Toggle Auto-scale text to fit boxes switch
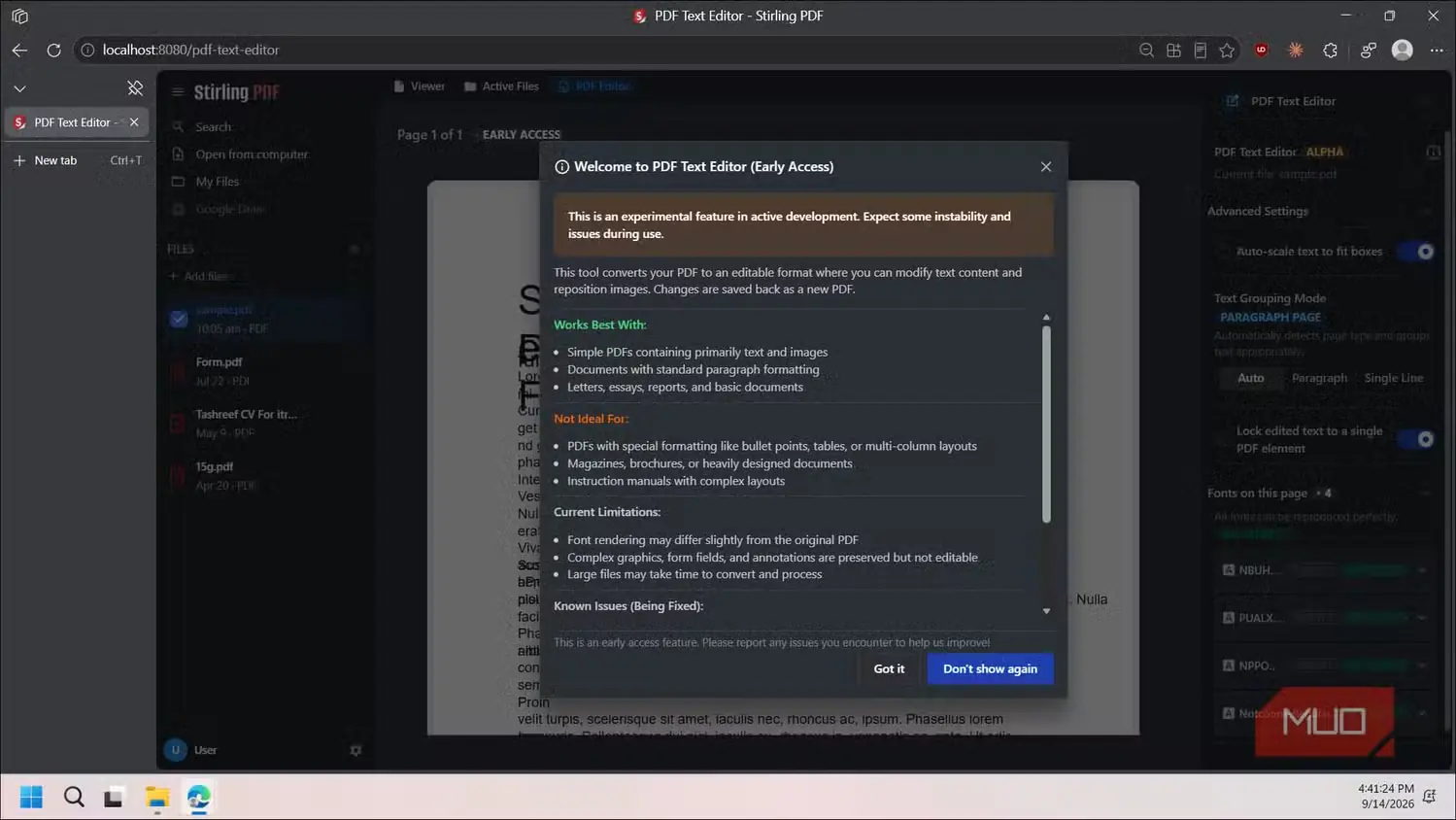Image resolution: width=1456 pixels, height=820 pixels. pyautogui.click(x=1416, y=252)
